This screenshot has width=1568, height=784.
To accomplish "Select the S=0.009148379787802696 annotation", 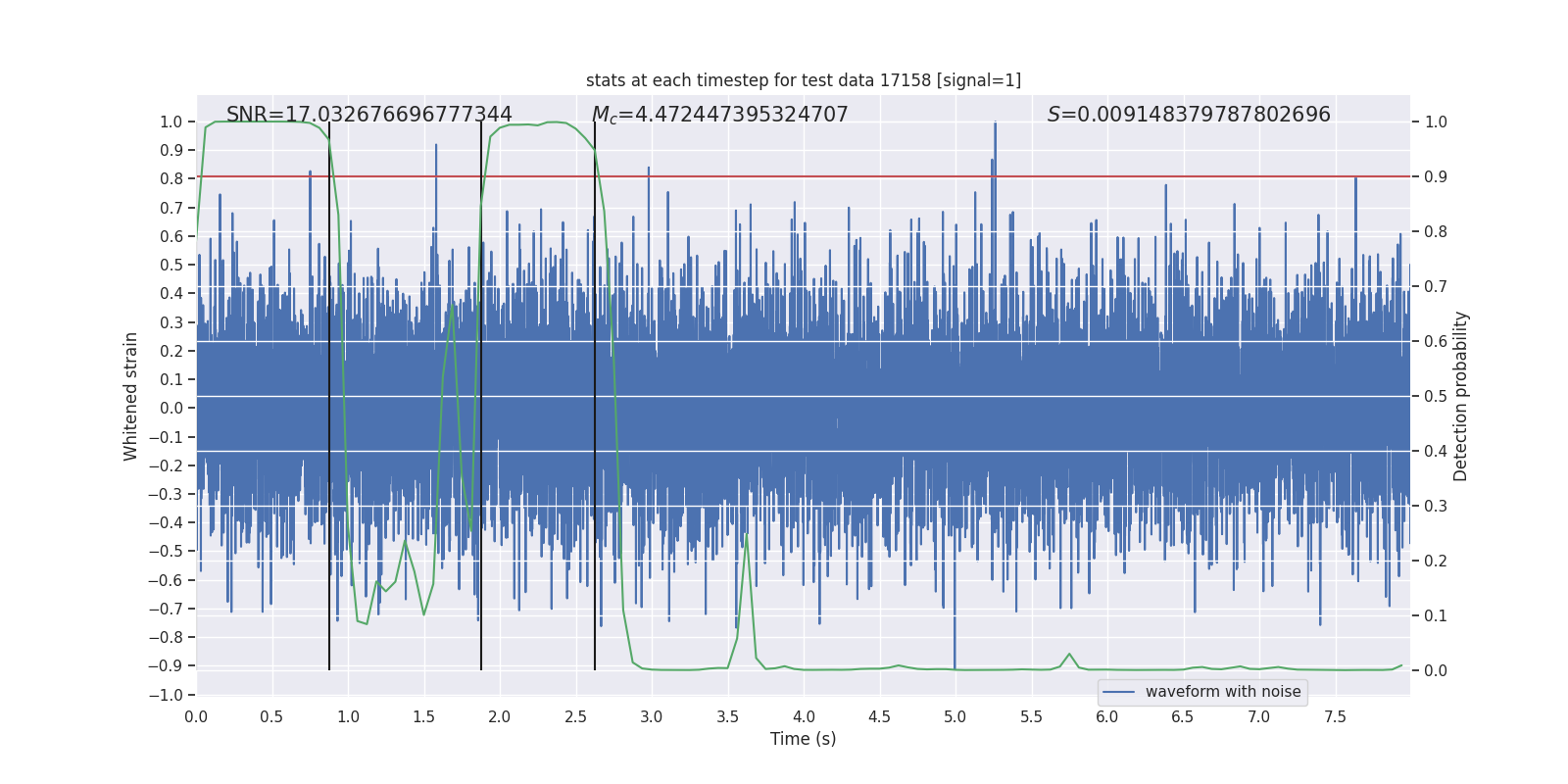I will tap(1189, 115).
